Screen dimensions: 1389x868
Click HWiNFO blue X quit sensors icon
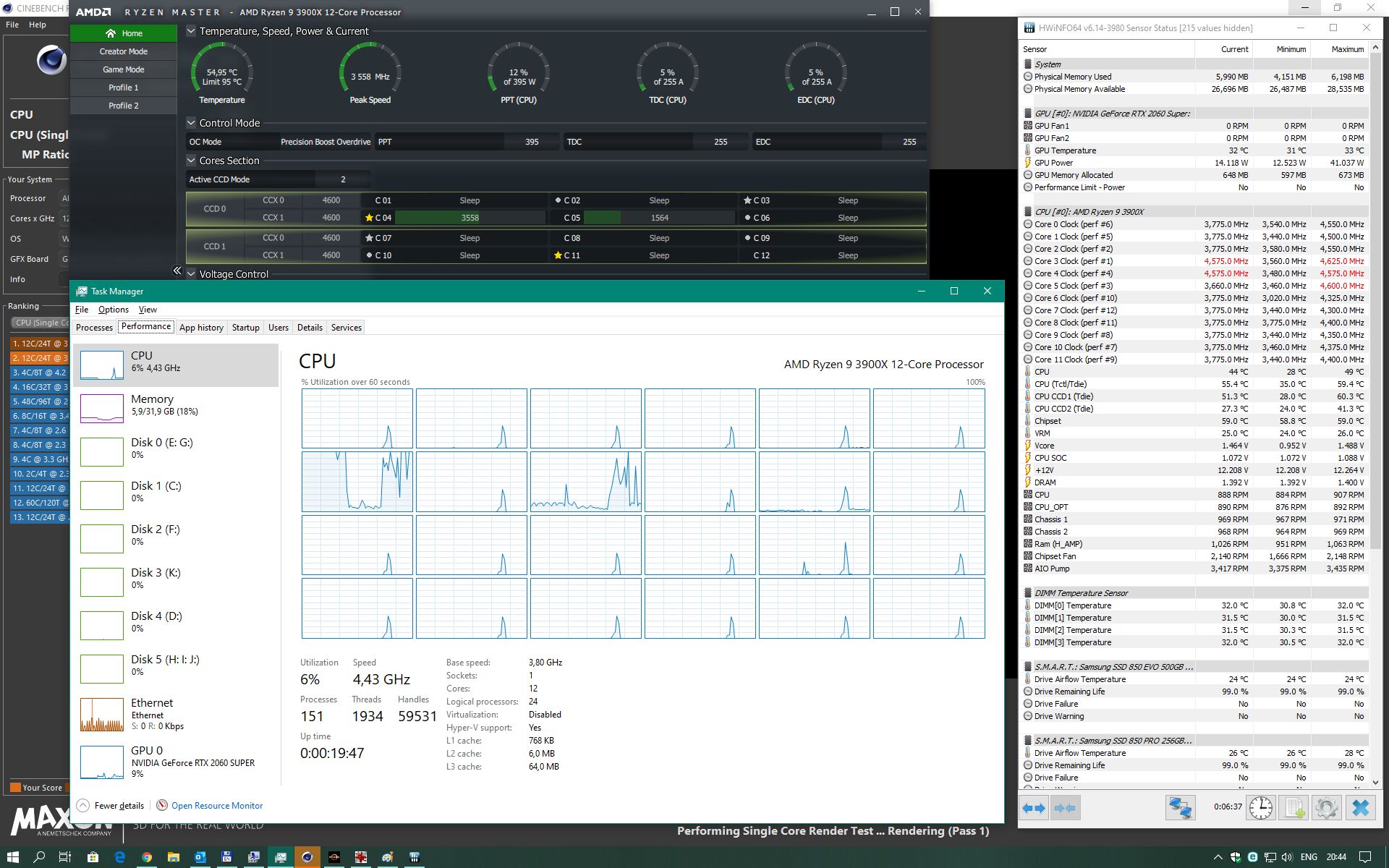1360,808
